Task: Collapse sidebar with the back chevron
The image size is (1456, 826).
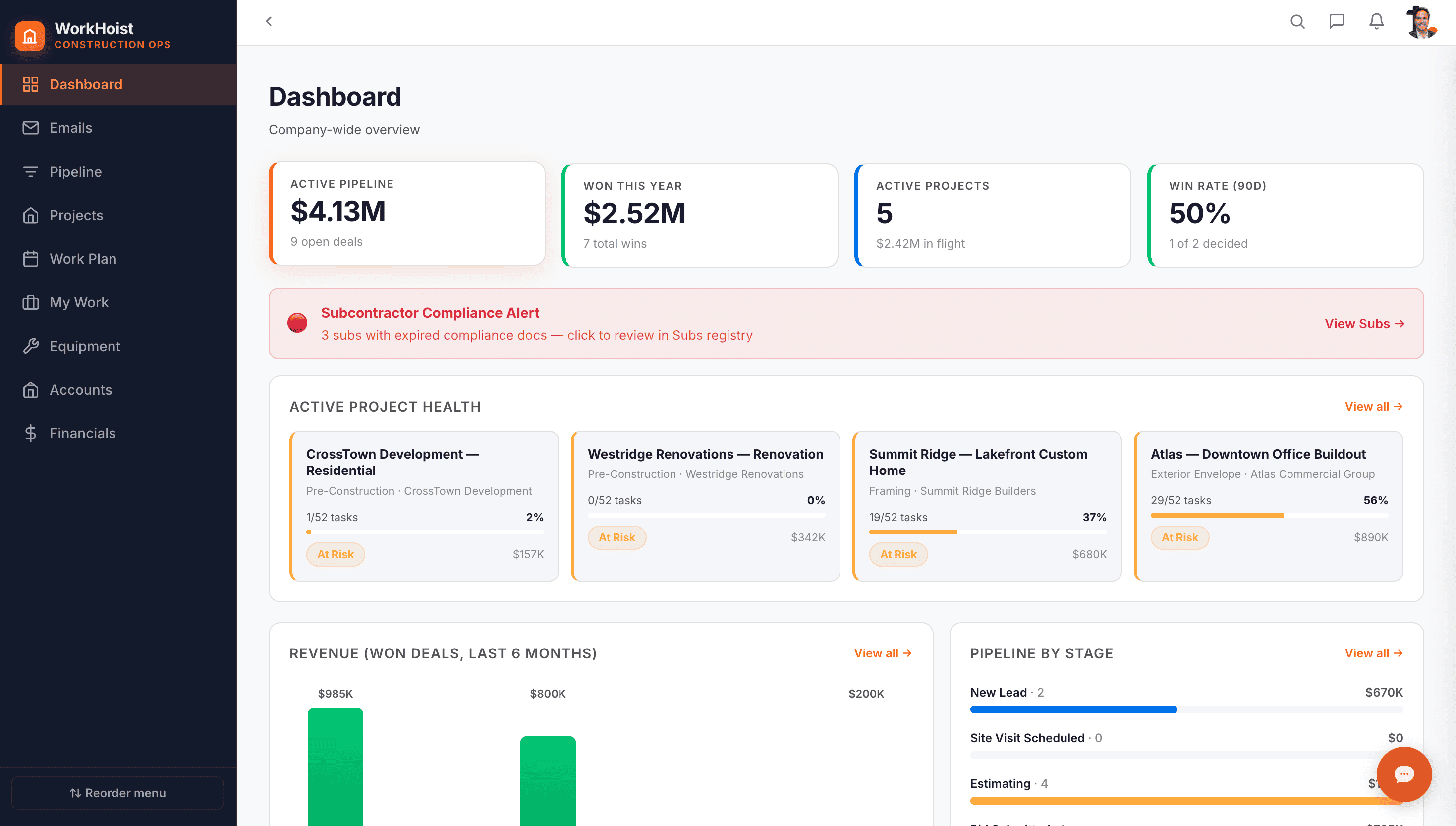Action: point(269,21)
